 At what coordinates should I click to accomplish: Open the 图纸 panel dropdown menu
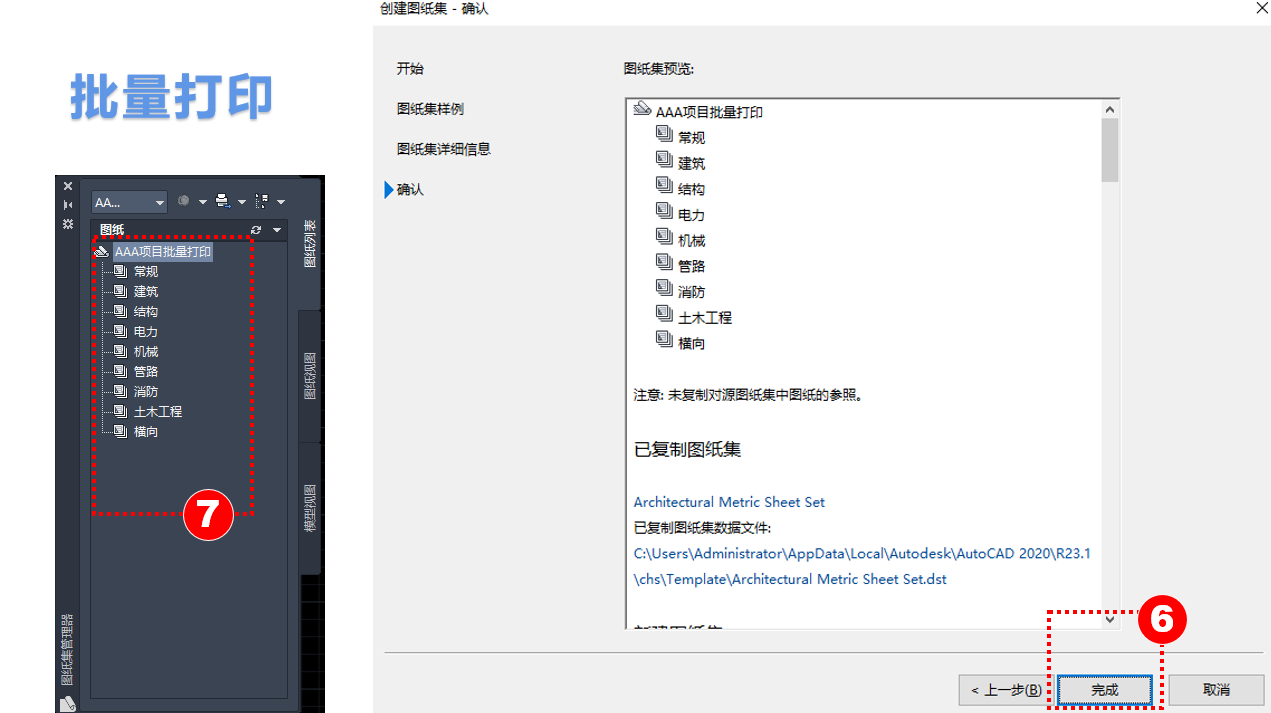coord(277,230)
